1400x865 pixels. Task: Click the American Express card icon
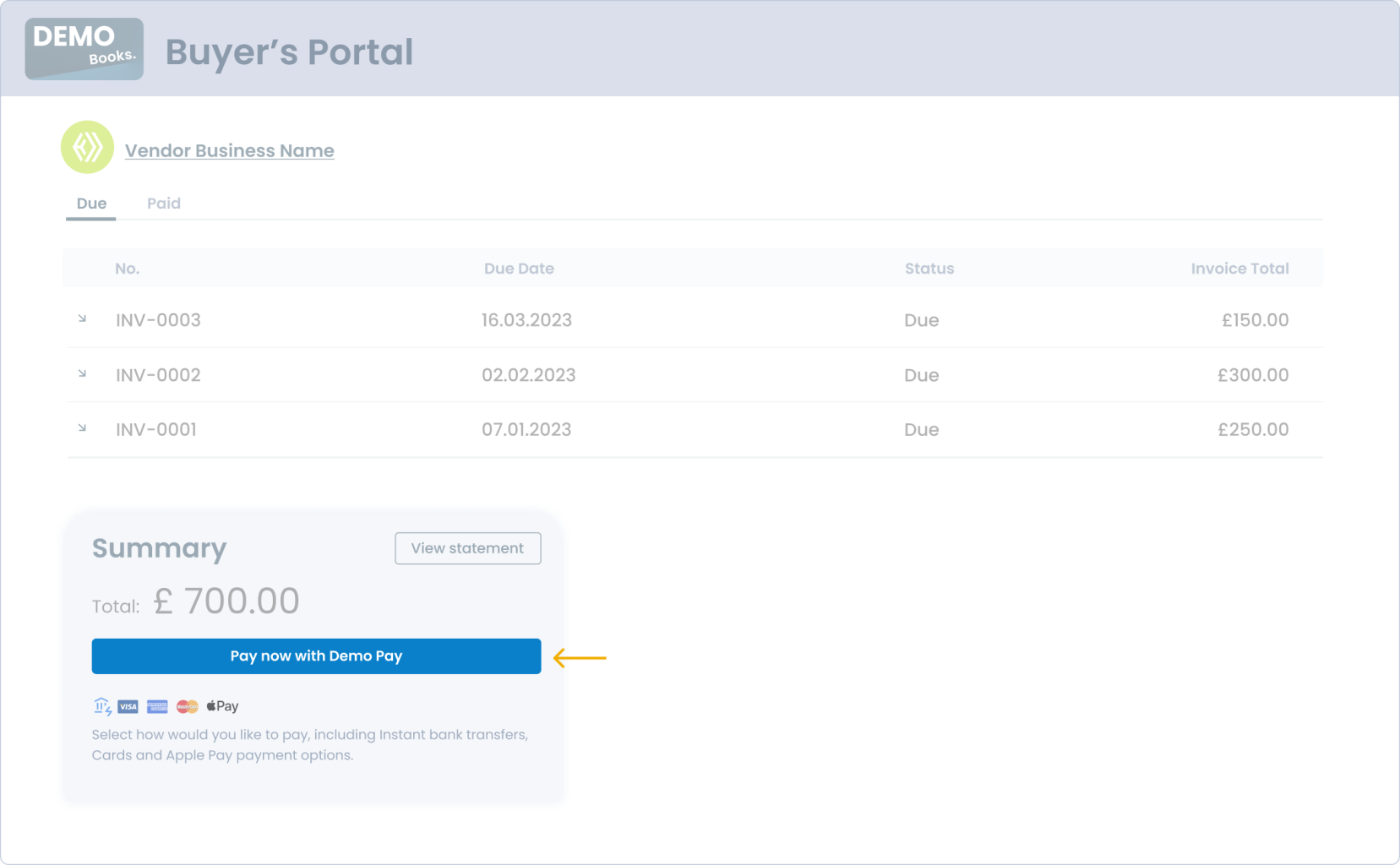pyautogui.click(x=157, y=706)
